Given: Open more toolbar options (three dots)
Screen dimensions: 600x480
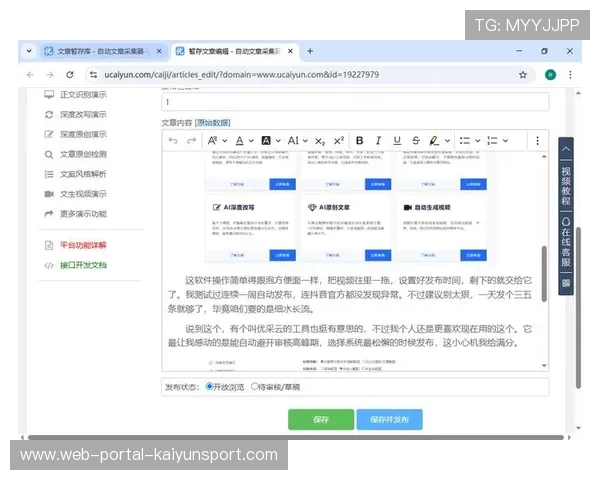Looking at the screenshot, I should pos(537,141).
